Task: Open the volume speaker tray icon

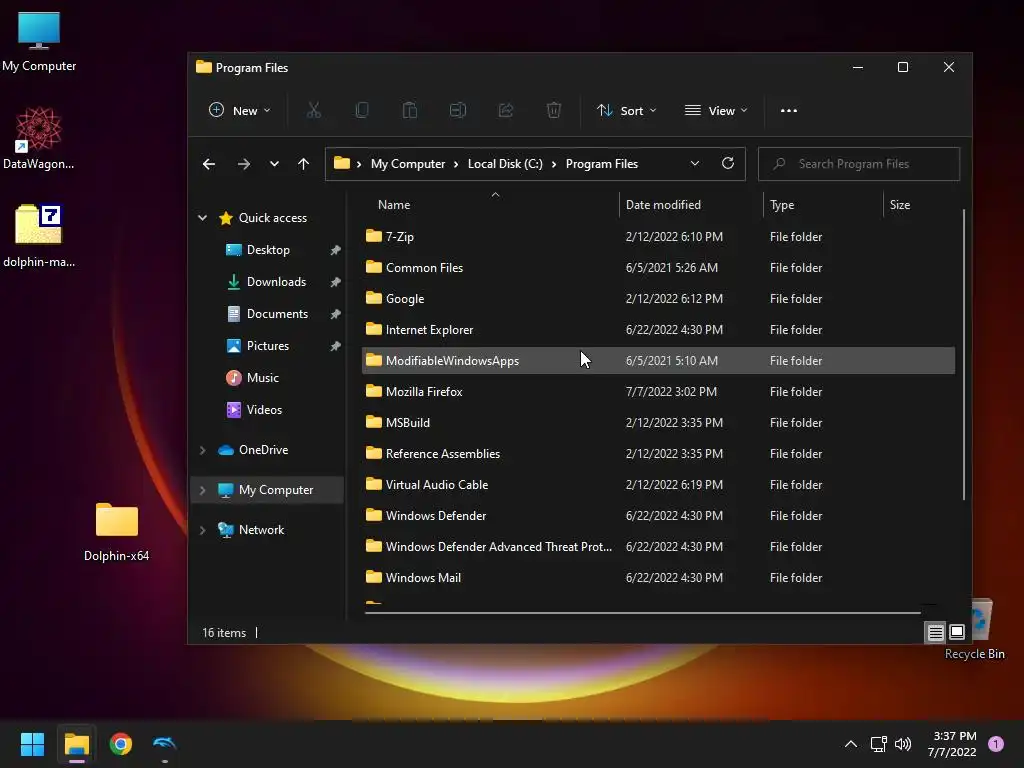Action: pyautogui.click(x=903, y=744)
